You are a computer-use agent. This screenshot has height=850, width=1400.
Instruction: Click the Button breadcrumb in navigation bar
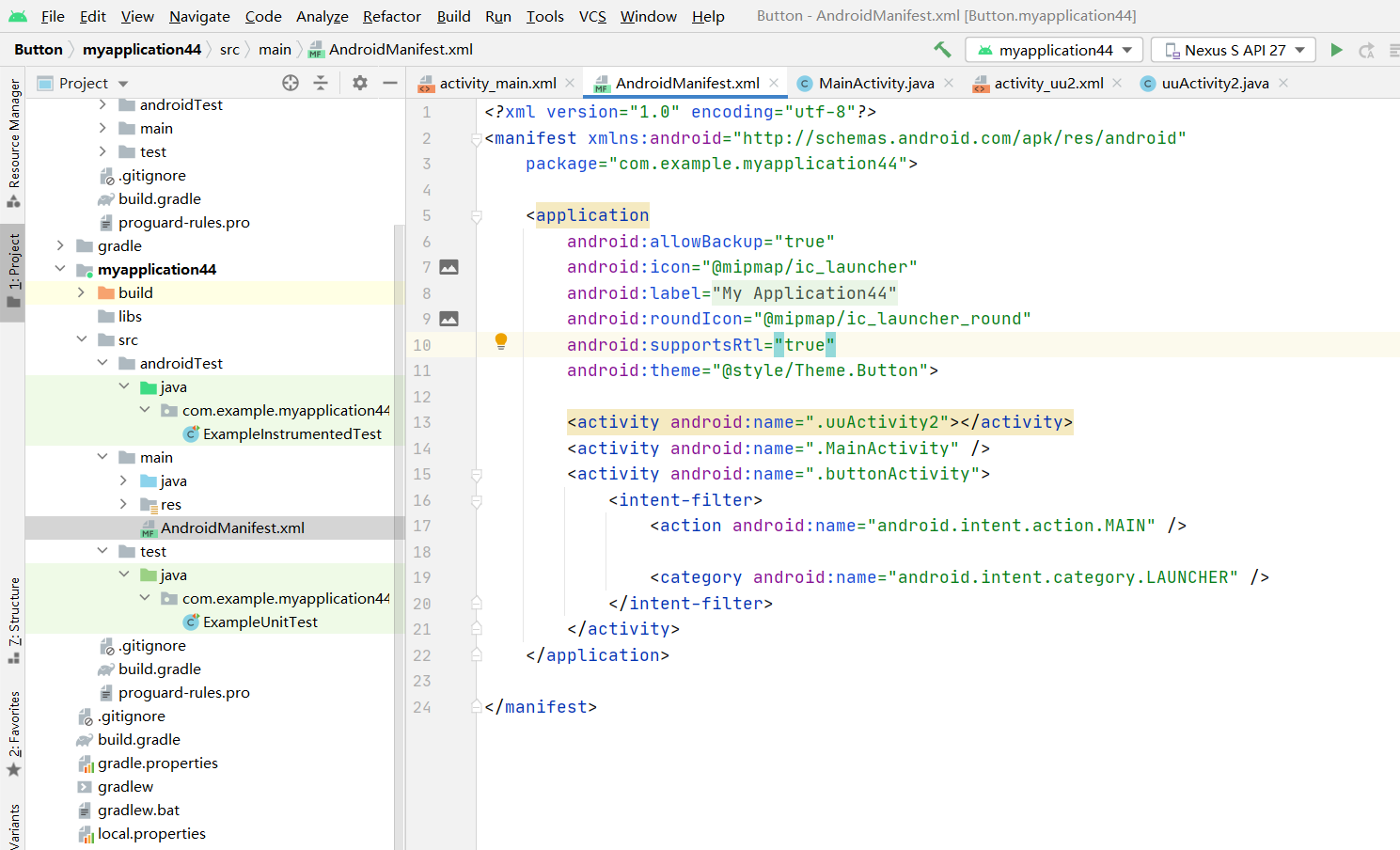(39, 50)
